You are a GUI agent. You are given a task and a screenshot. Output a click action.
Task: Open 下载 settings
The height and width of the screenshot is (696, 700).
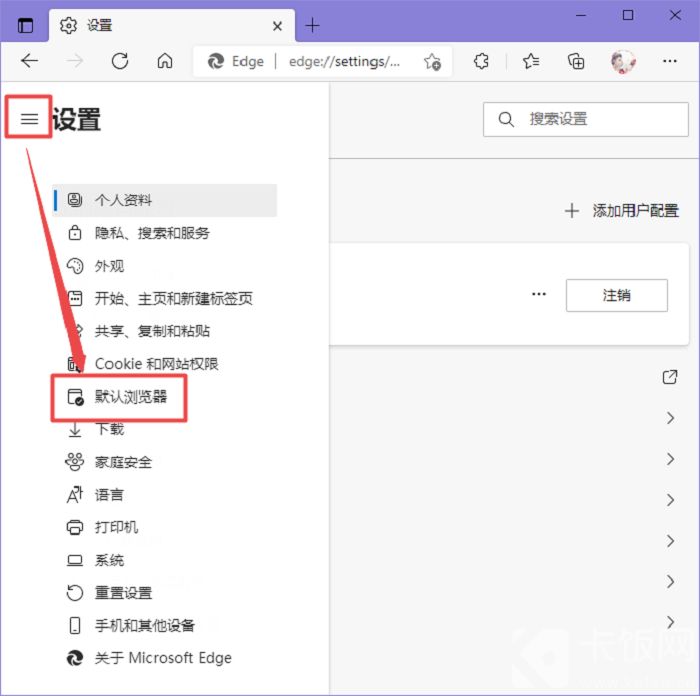[x=95, y=429]
